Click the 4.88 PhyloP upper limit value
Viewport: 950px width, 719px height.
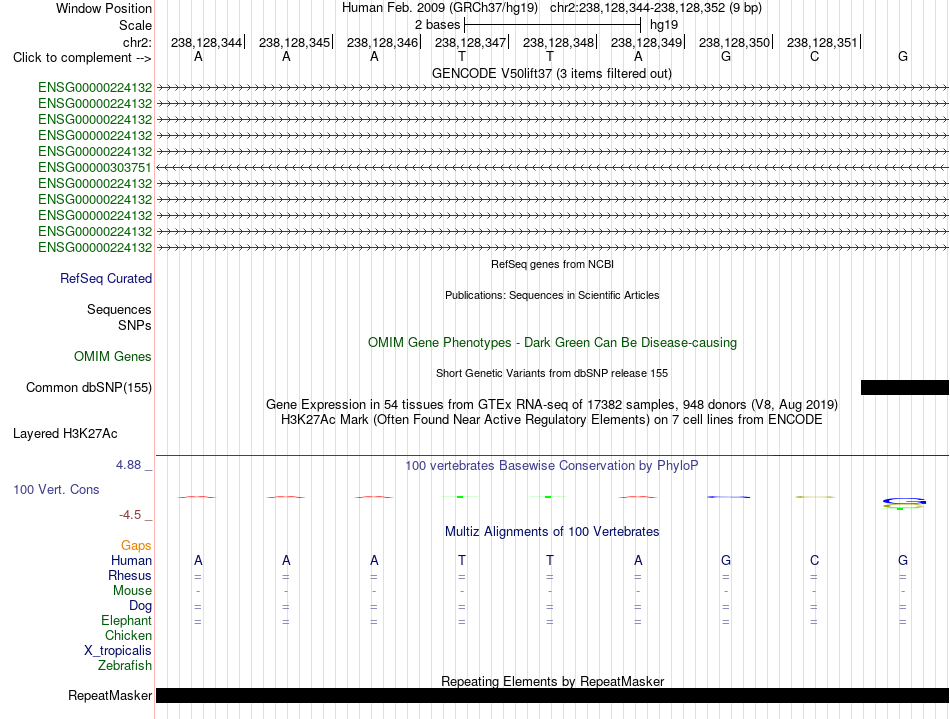128,465
